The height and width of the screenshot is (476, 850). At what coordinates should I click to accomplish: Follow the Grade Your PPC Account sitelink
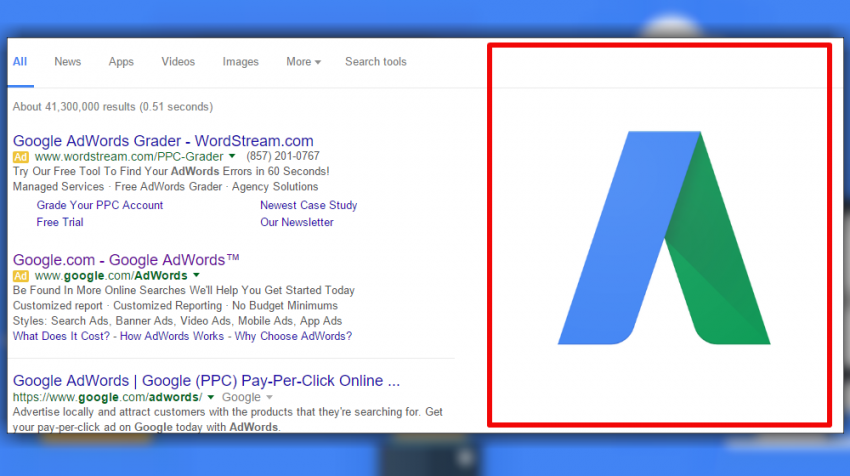pyautogui.click(x=100, y=205)
